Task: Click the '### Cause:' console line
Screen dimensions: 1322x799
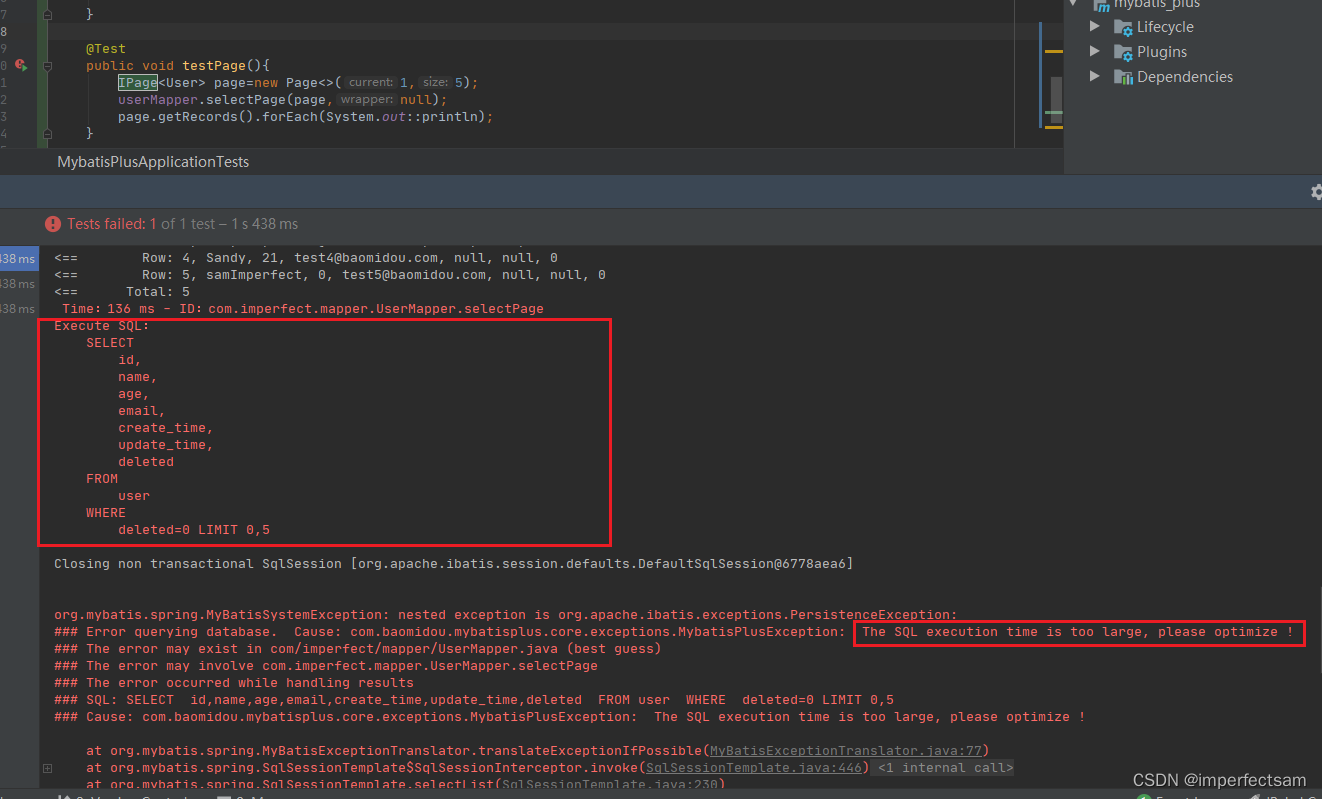Action: click(570, 717)
